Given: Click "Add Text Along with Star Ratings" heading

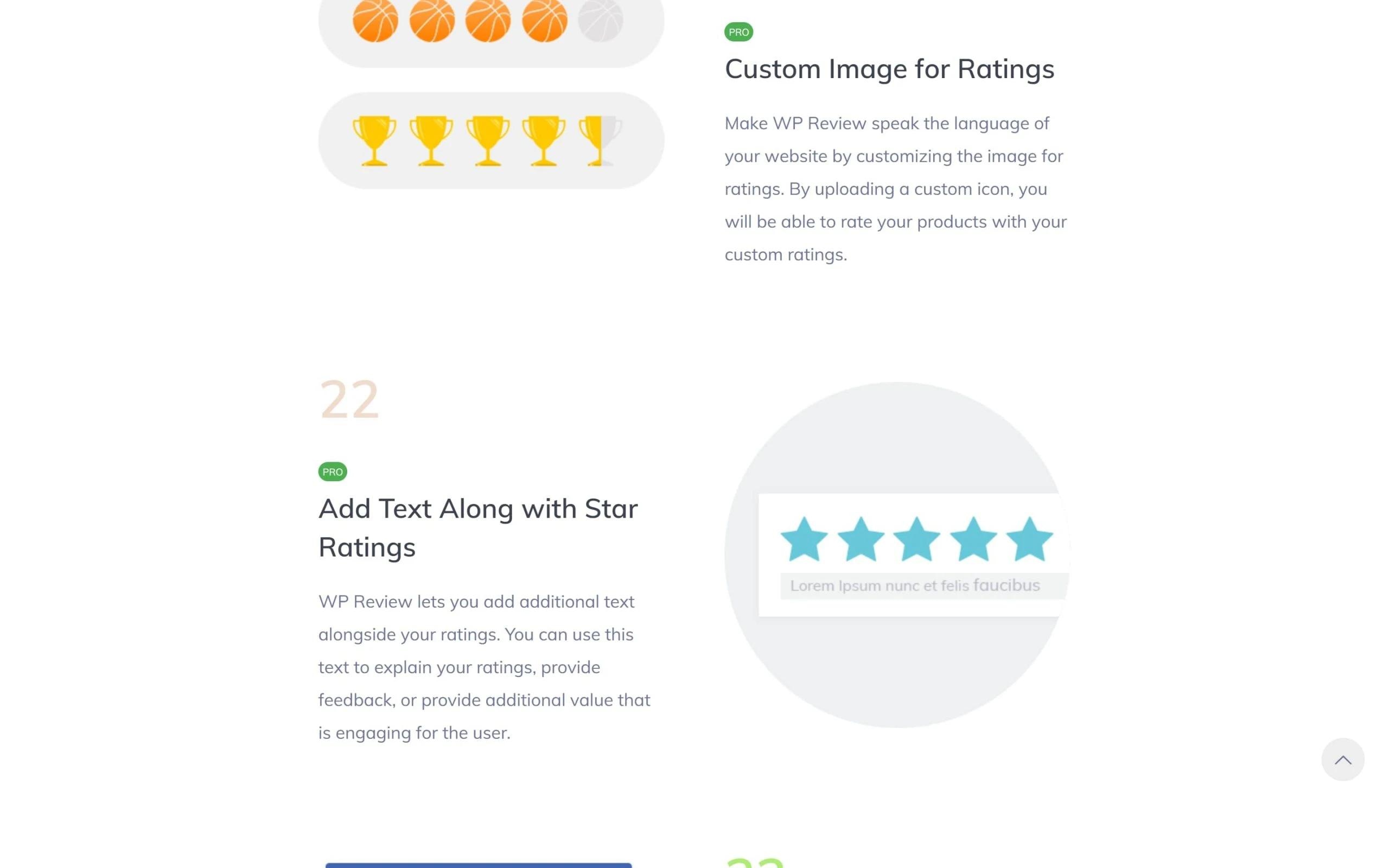Looking at the screenshot, I should 477,527.
